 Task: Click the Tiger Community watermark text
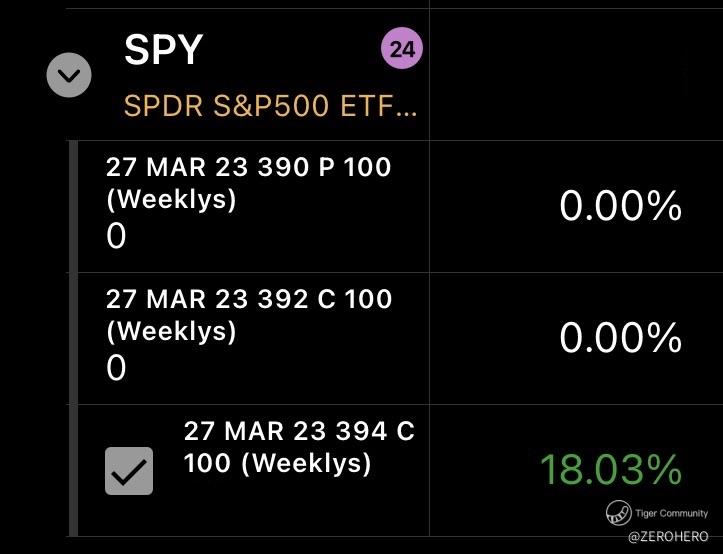click(671, 514)
